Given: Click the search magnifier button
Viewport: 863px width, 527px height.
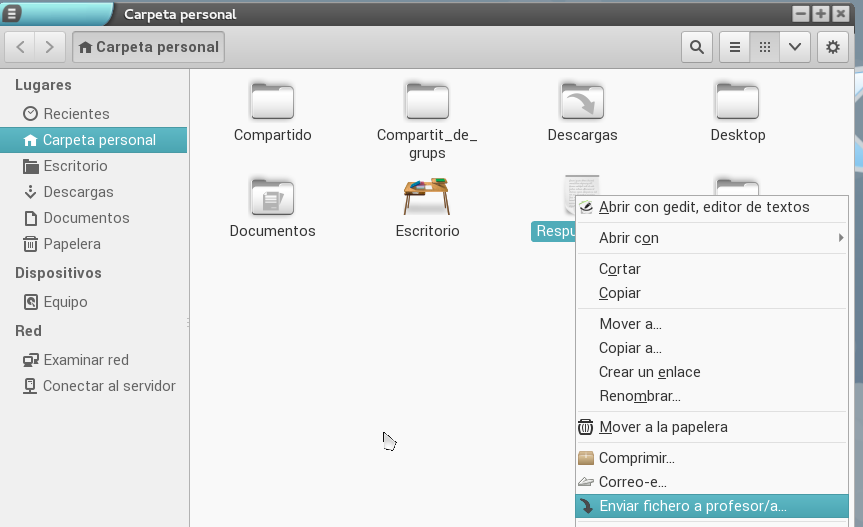Looking at the screenshot, I should (696, 47).
